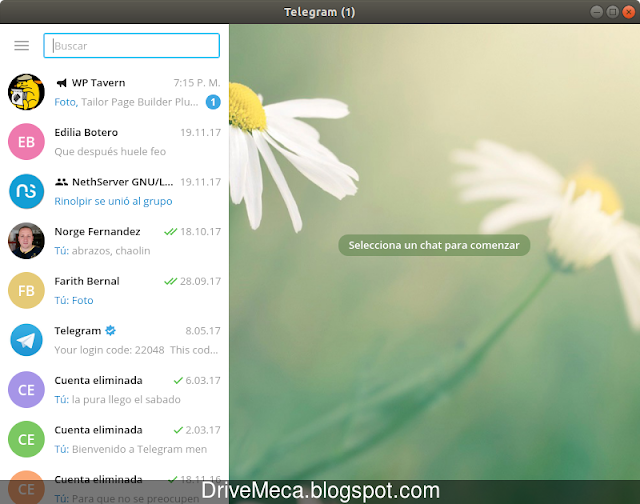This screenshot has width=640, height=504.
Task: Open the WP Tavern chat title
Action: click(x=98, y=83)
